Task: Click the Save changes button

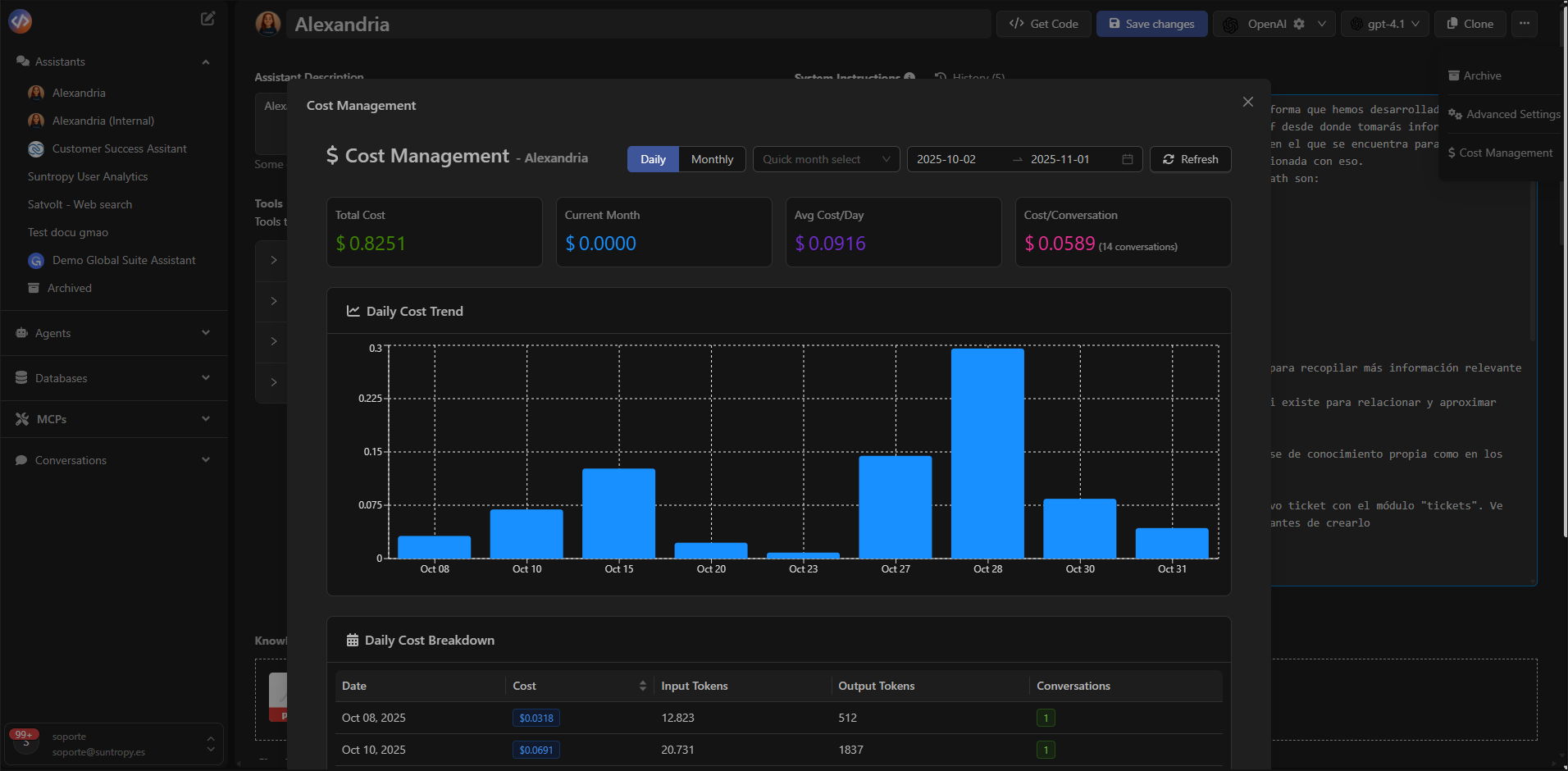Action: [1151, 24]
